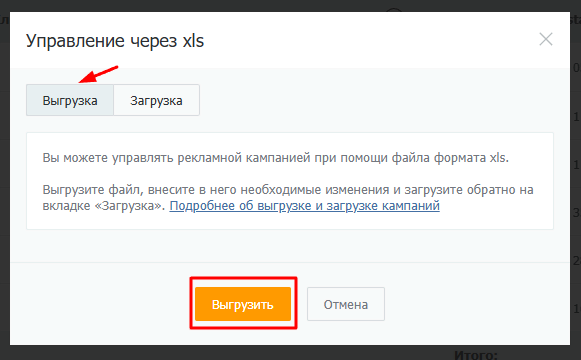Click the white info panel's empty bottom area

(x=290, y=221)
